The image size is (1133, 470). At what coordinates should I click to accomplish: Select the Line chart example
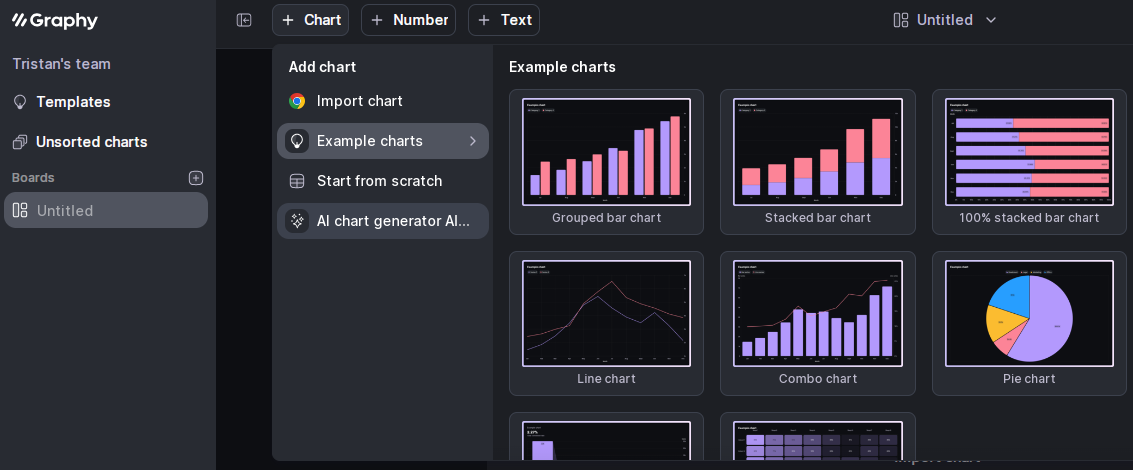(x=606, y=323)
